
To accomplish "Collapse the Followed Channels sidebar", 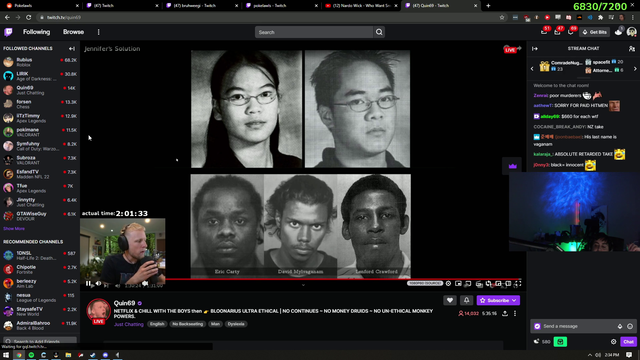I will point(72,49).
